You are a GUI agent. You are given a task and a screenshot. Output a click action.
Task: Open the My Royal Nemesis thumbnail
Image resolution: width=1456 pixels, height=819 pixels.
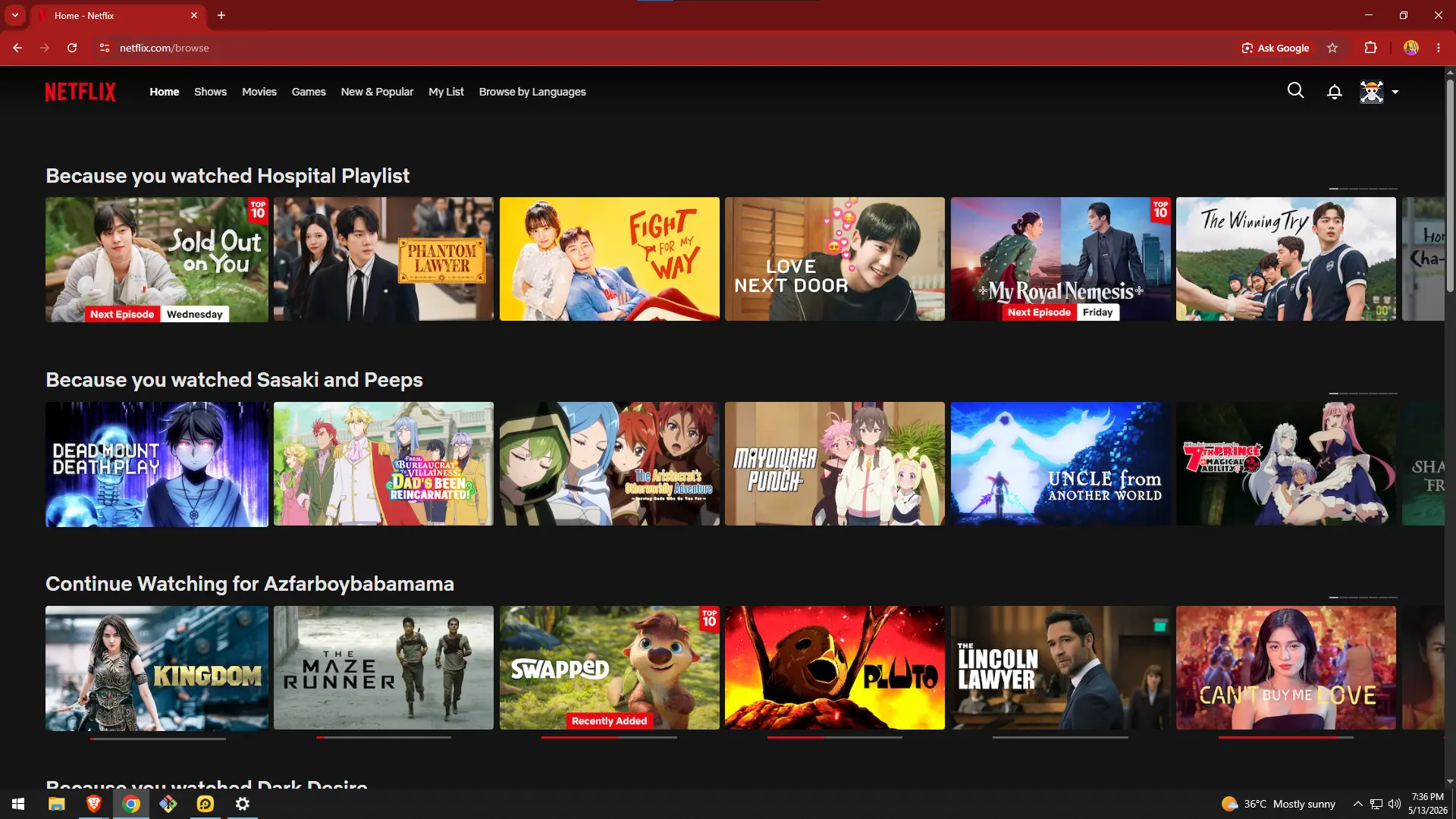click(1061, 259)
